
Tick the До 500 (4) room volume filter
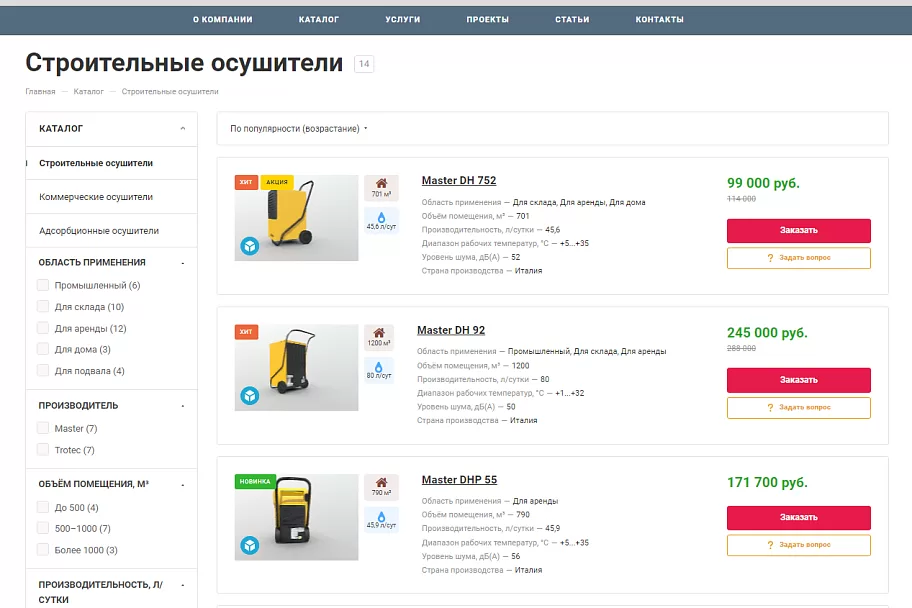click(x=42, y=507)
